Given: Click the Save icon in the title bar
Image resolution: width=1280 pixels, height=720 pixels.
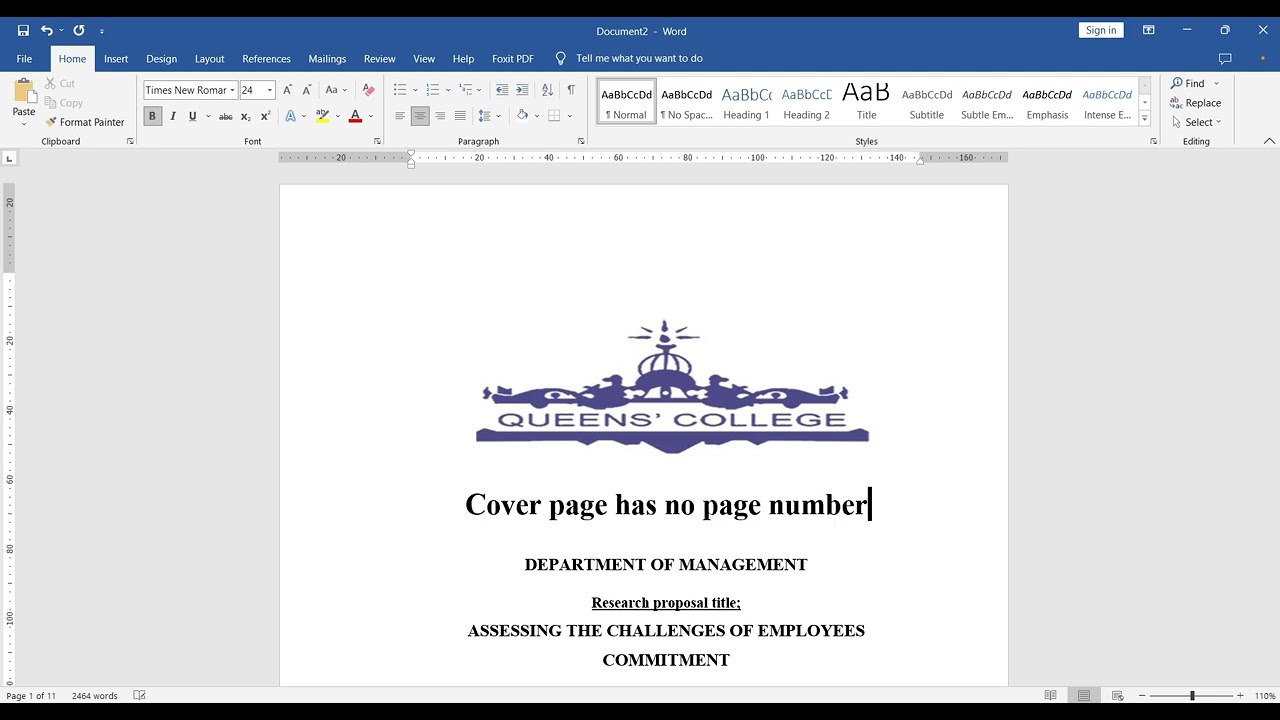Looking at the screenshot, I should click(x=23, y=31).
